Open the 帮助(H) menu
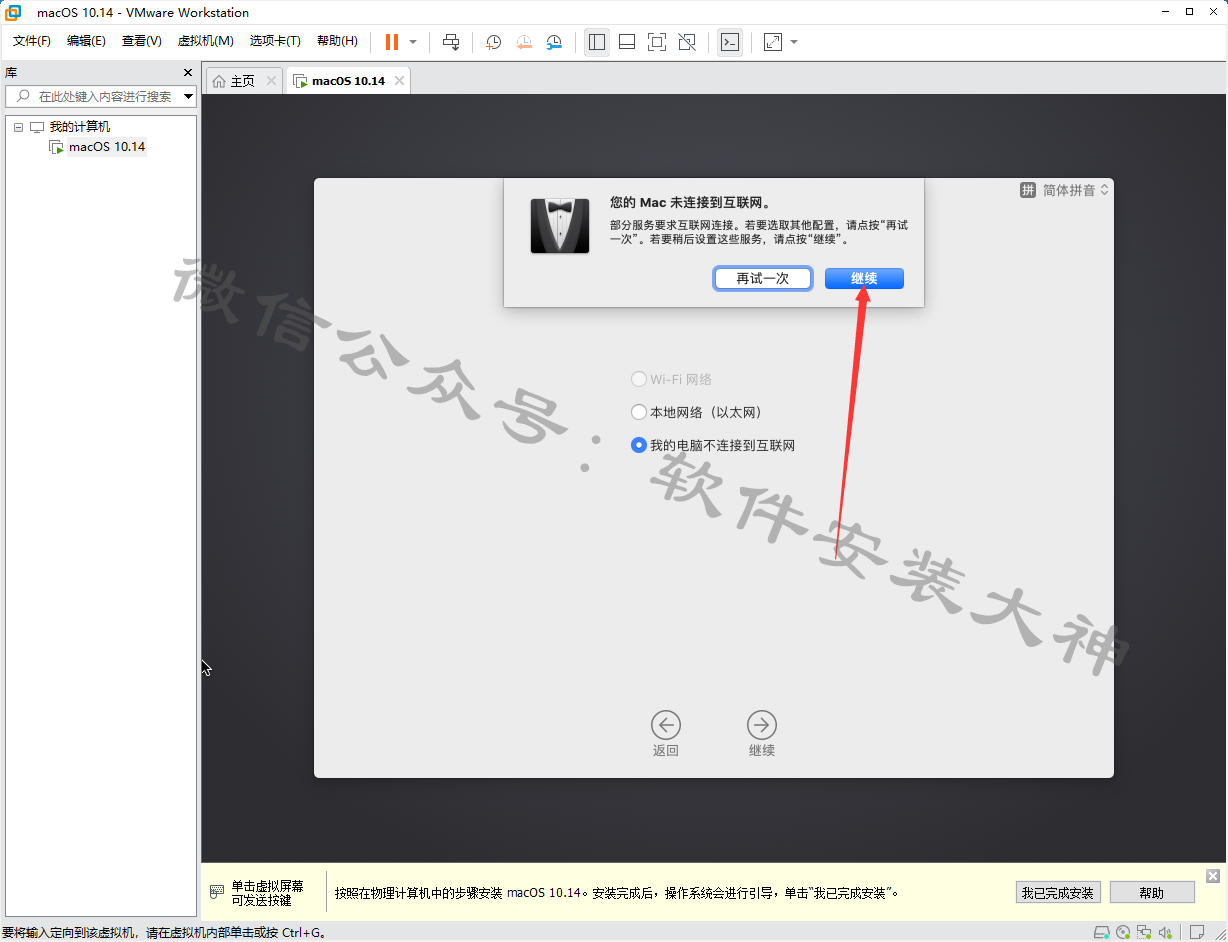1228x942 pixels. coord(337,41)
